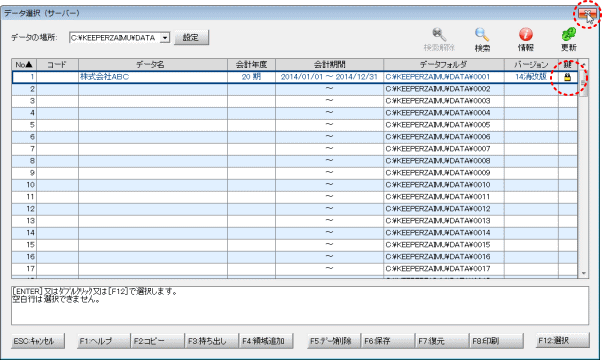
Task: Click the F3:持ち出し button
Action: click(212, 341)
